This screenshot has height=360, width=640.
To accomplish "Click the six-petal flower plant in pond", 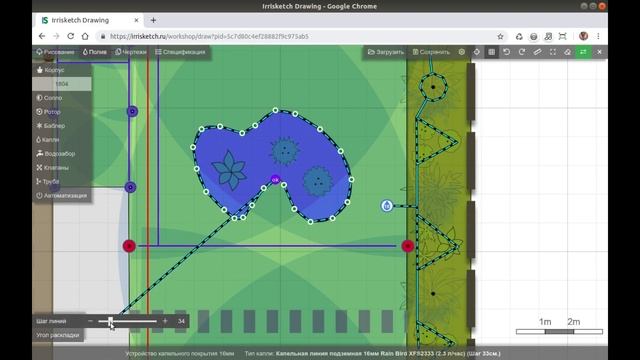I will point(229,170).
